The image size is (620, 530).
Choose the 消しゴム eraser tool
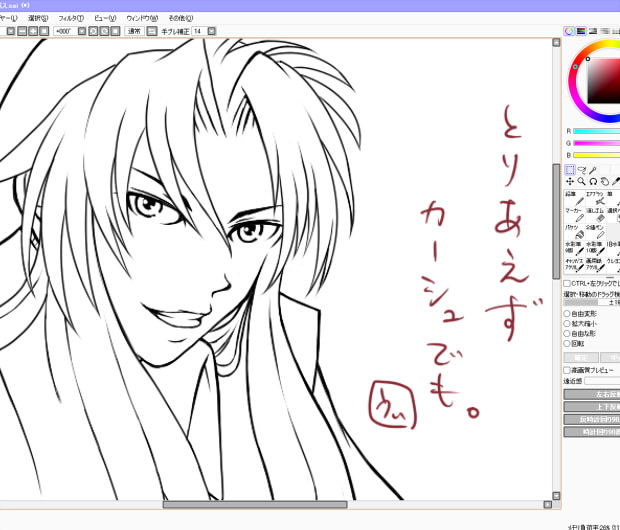pyautogui.click(x=595, y=215)
